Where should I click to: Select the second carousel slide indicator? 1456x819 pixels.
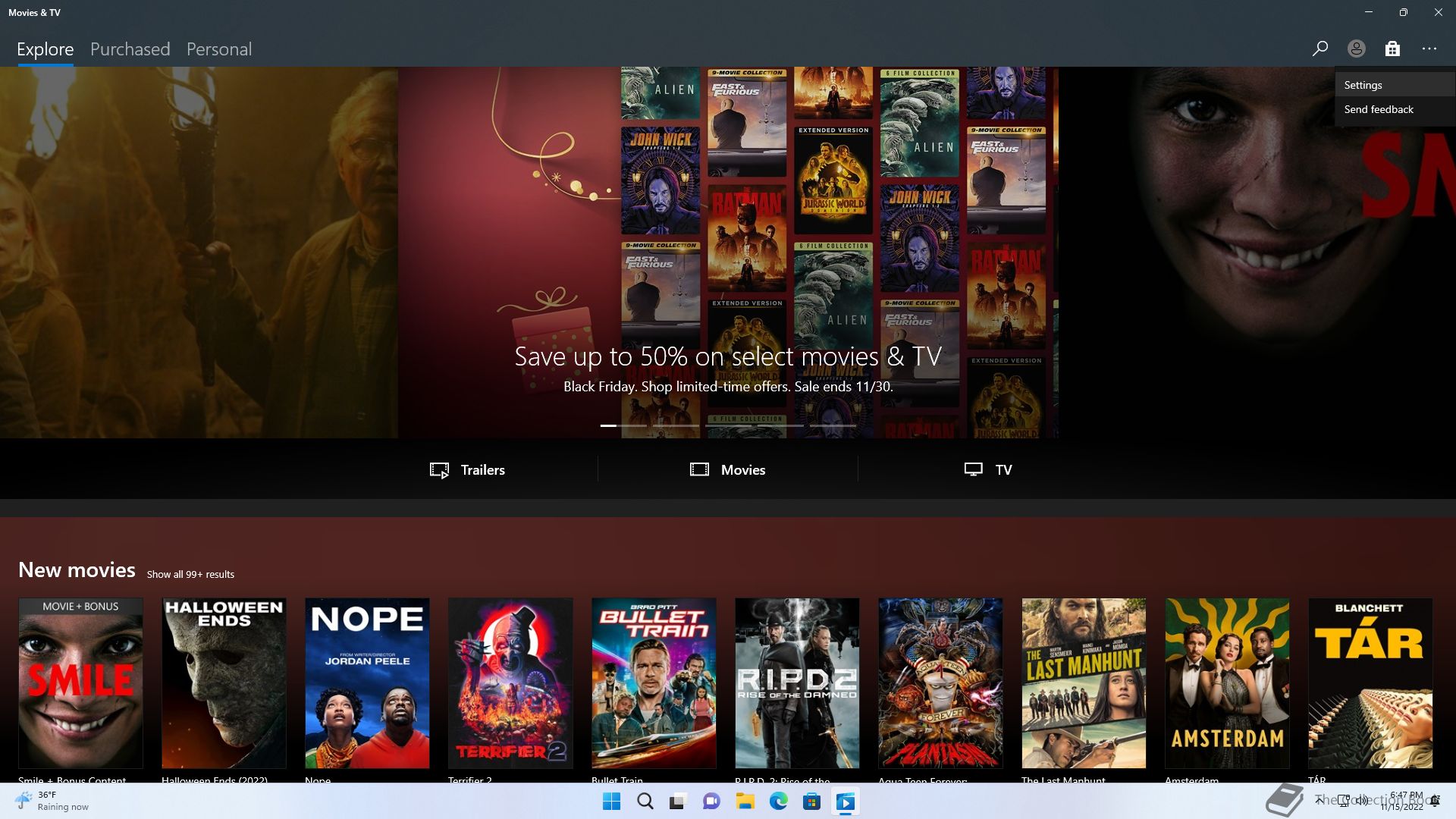pyautogui.click(x=676, y=425)
